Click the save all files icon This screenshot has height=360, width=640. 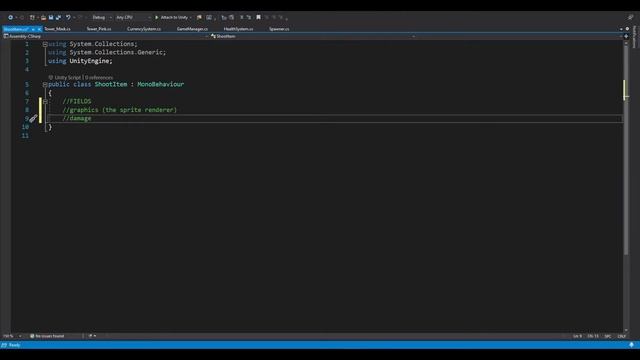tap(58, 18)
